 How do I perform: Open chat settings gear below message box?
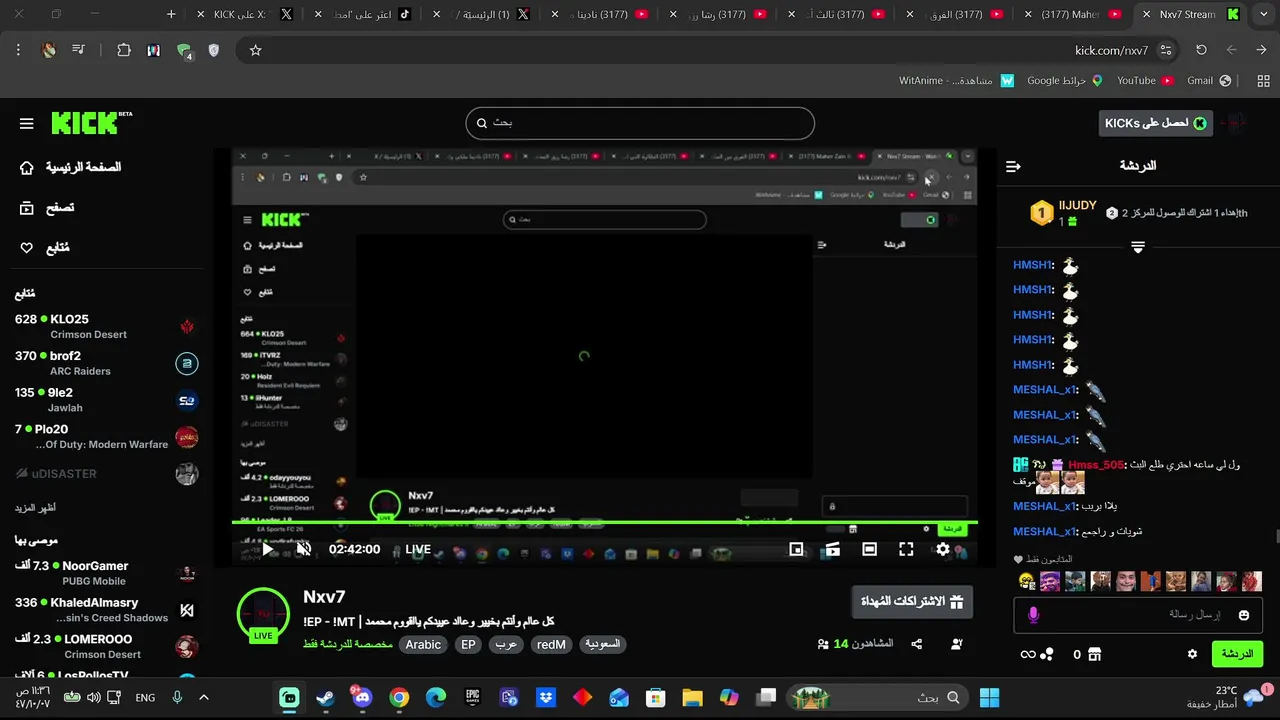[x=1192, y=654]
